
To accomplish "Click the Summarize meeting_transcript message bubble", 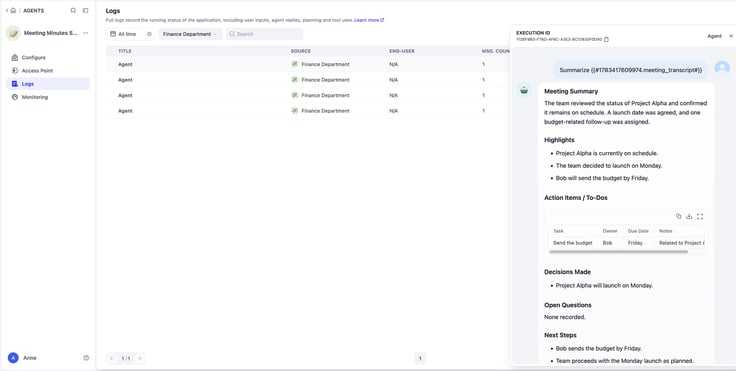I will click(x=631, y=70).
